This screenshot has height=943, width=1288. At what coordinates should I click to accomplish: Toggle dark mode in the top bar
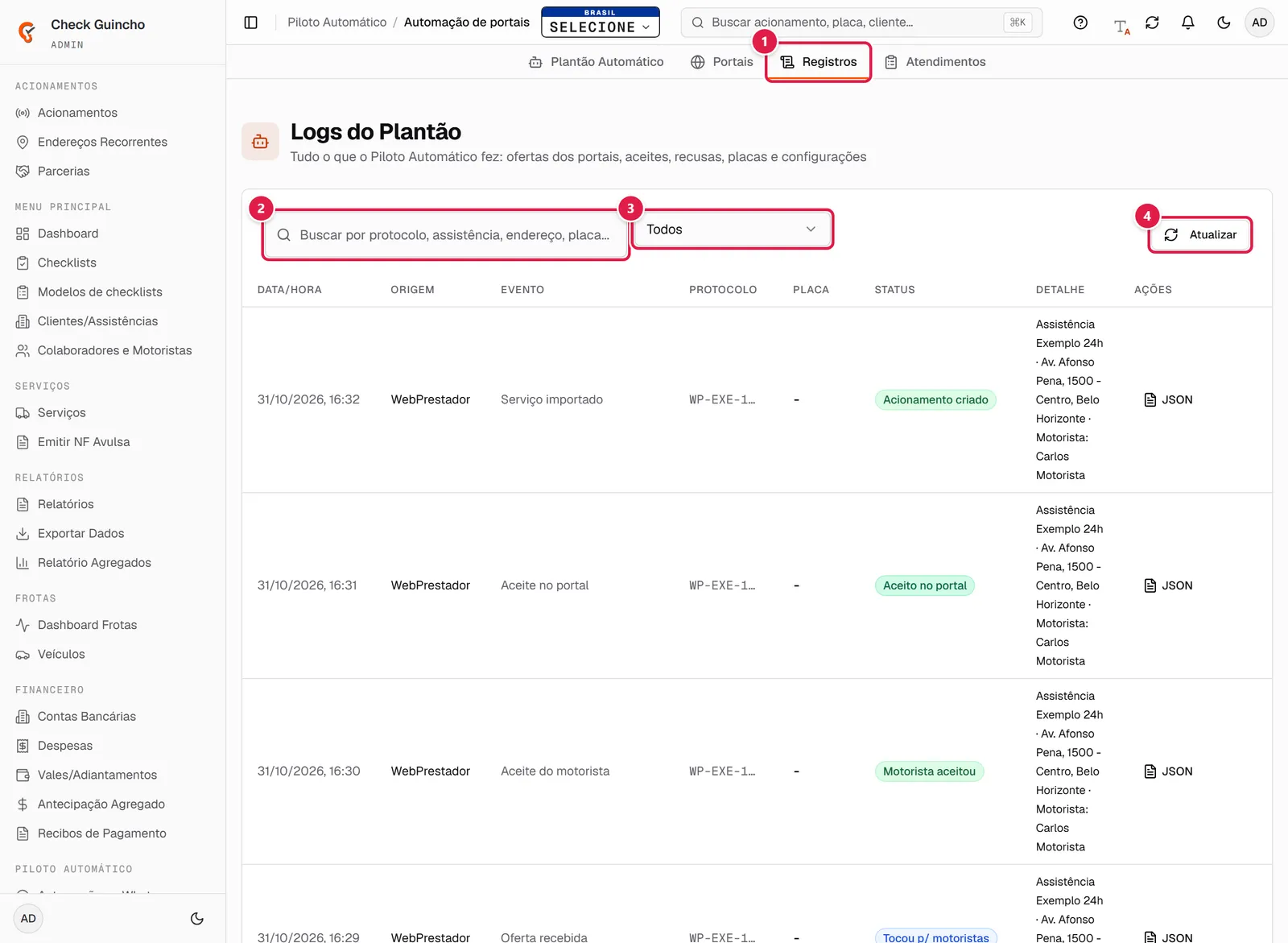tap(1224, 23)
